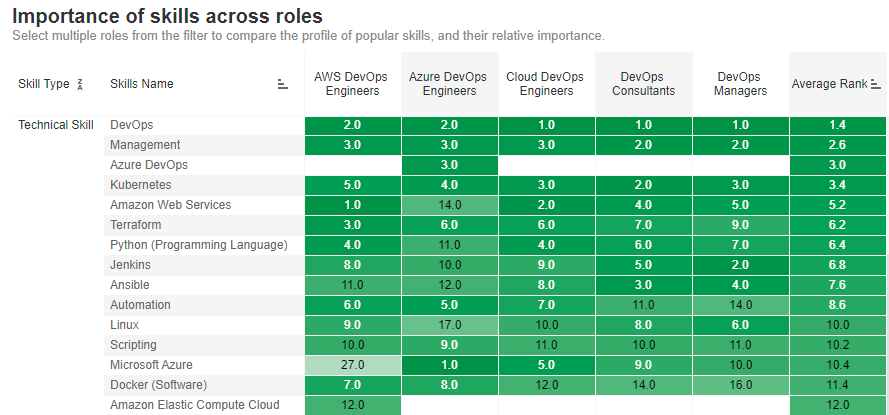
Task: Click the Ansible skill row label
Action: pos(130,285)
